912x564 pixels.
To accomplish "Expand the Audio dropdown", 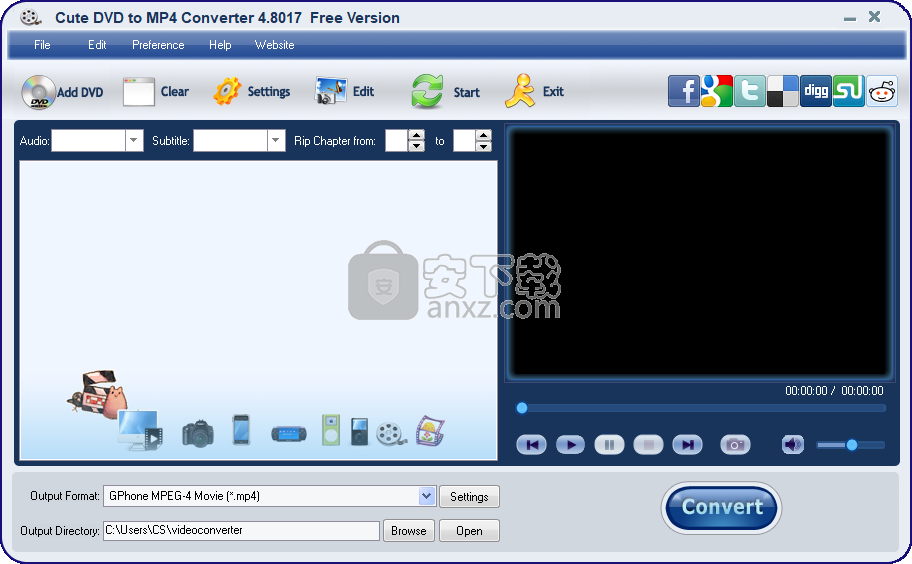I will coord(134,141).
